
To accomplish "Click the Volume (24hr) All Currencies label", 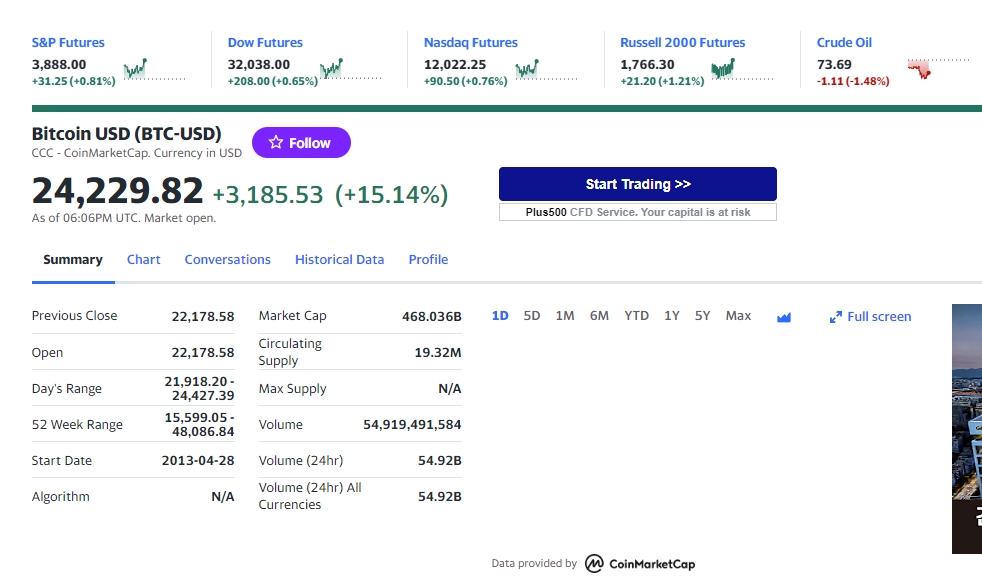I will coord(310,496).
